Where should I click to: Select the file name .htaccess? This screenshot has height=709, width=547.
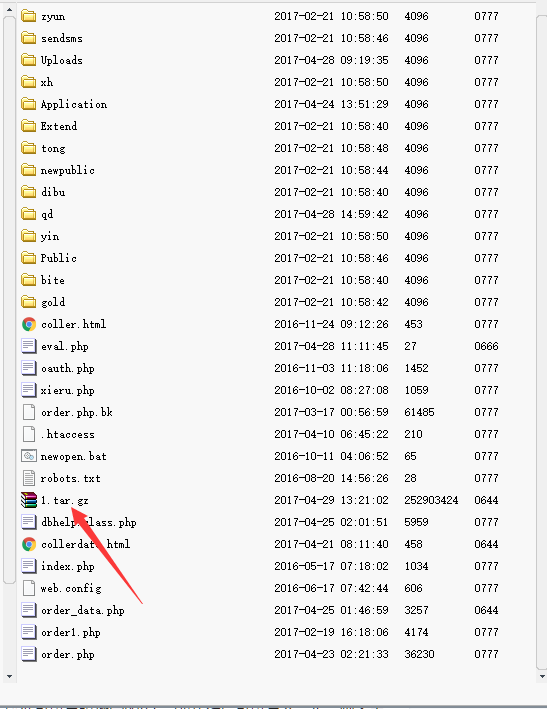pos(68,435)
